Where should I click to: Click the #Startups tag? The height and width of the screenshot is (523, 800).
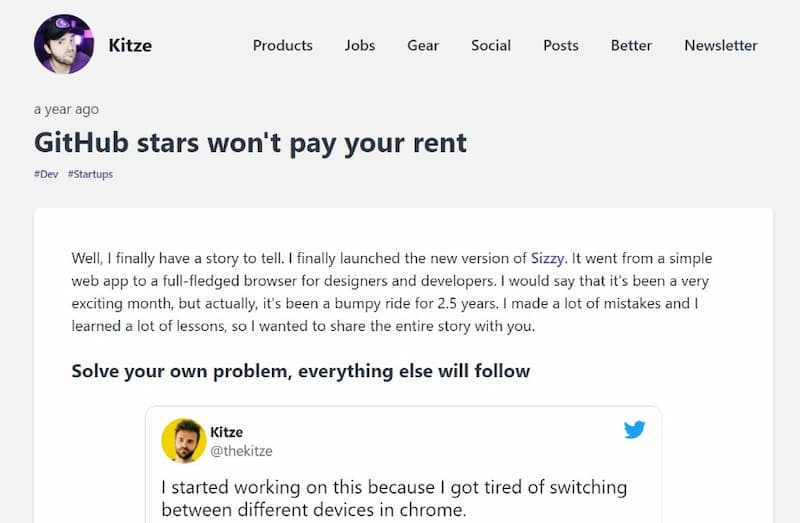point(90,174)
